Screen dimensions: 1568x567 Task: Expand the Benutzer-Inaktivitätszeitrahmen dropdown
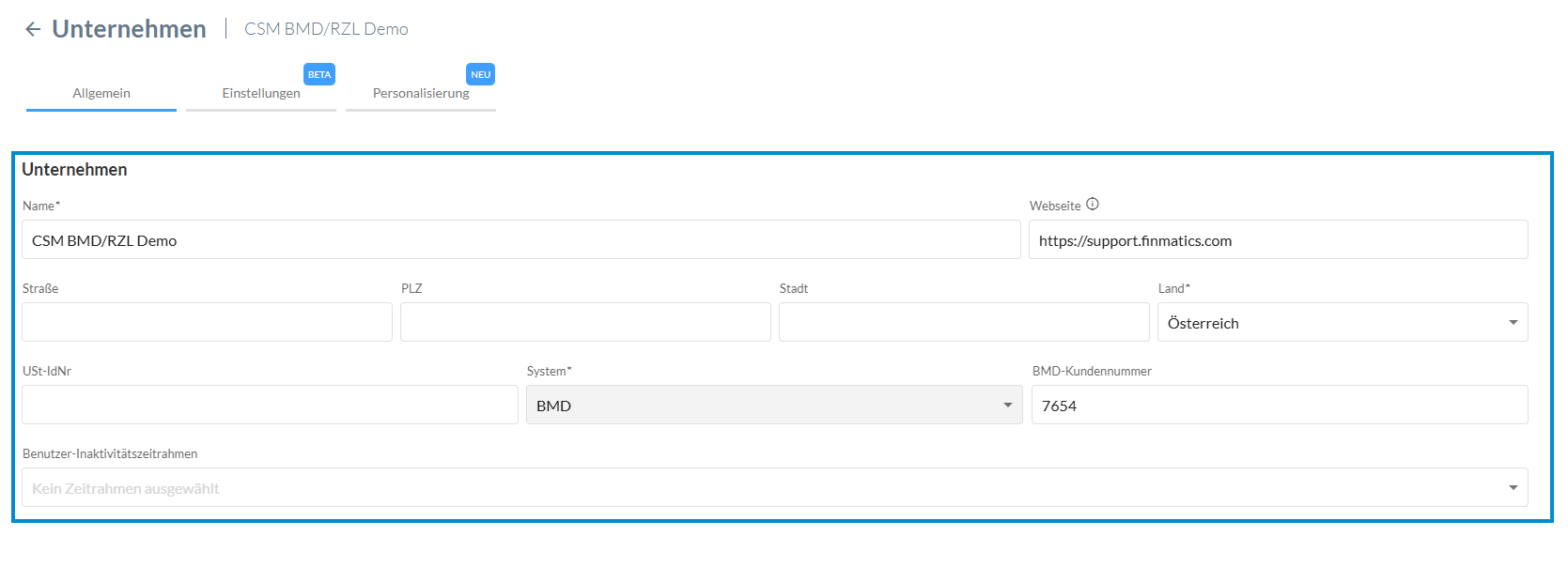774,488
